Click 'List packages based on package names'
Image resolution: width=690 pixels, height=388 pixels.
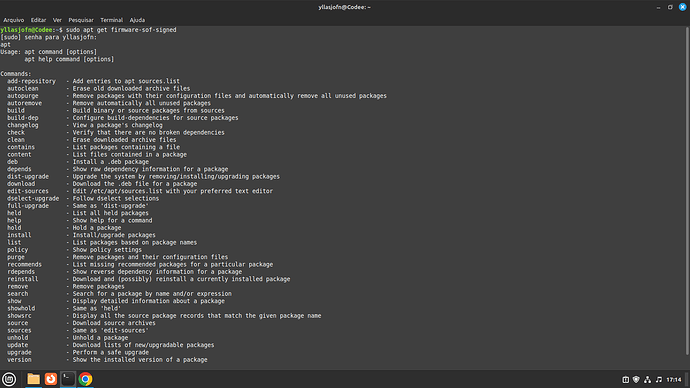(135, 242)
